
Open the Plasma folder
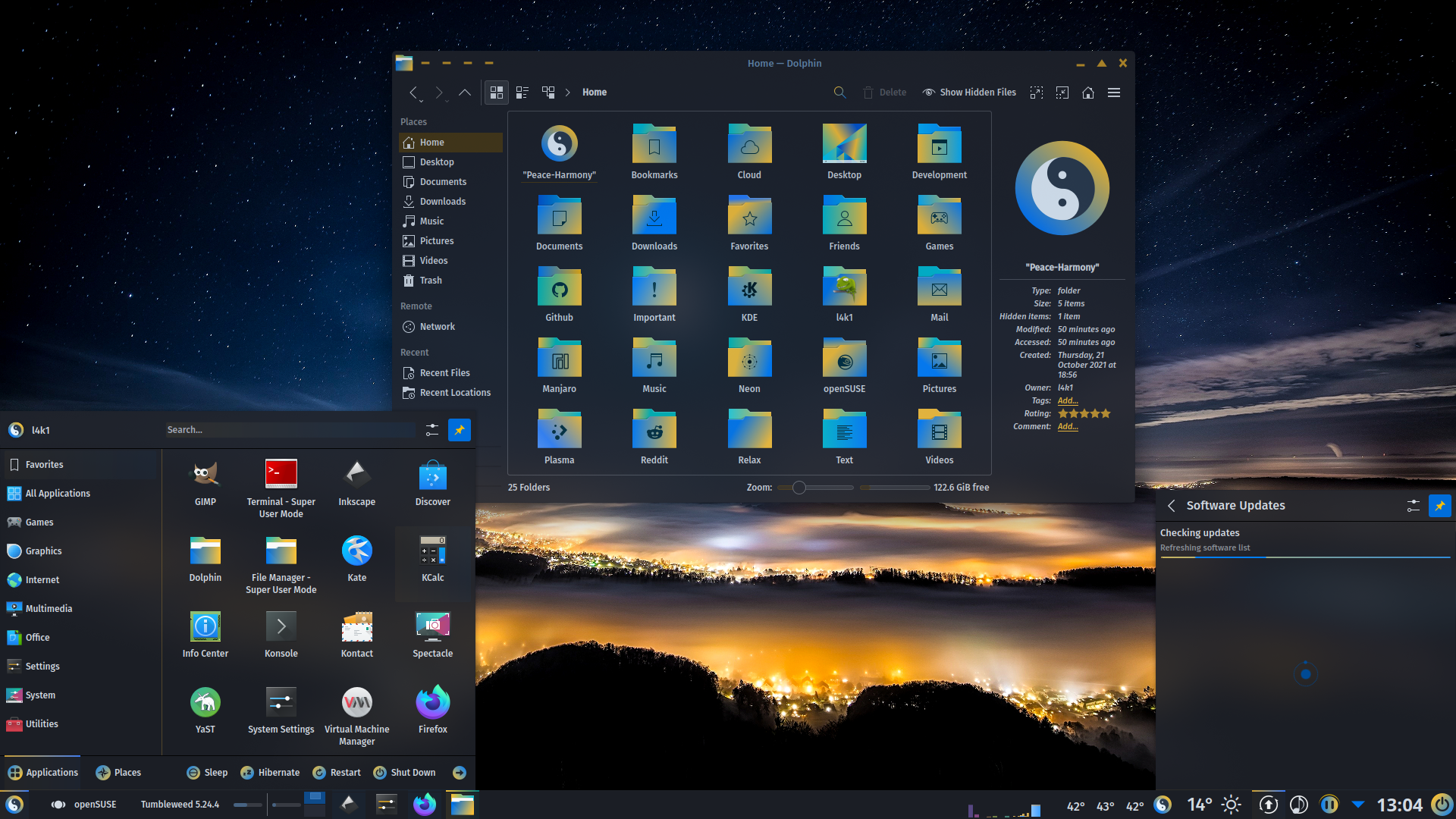[x=559, y=437]
